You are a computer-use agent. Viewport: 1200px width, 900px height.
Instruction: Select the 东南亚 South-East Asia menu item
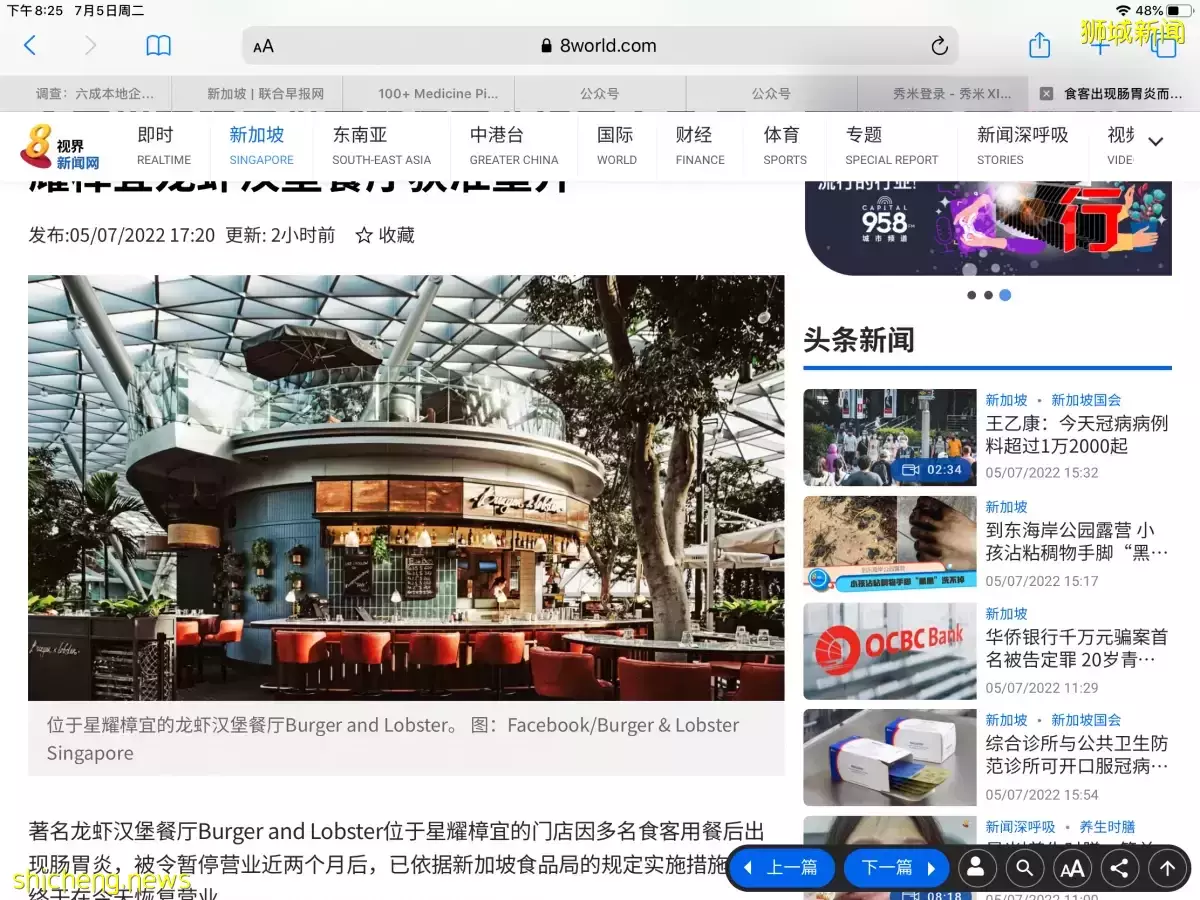click(x=381, y=145)
